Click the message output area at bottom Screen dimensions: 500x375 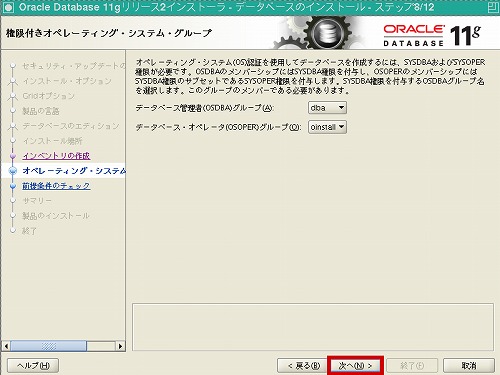click(x=313, y=327)
